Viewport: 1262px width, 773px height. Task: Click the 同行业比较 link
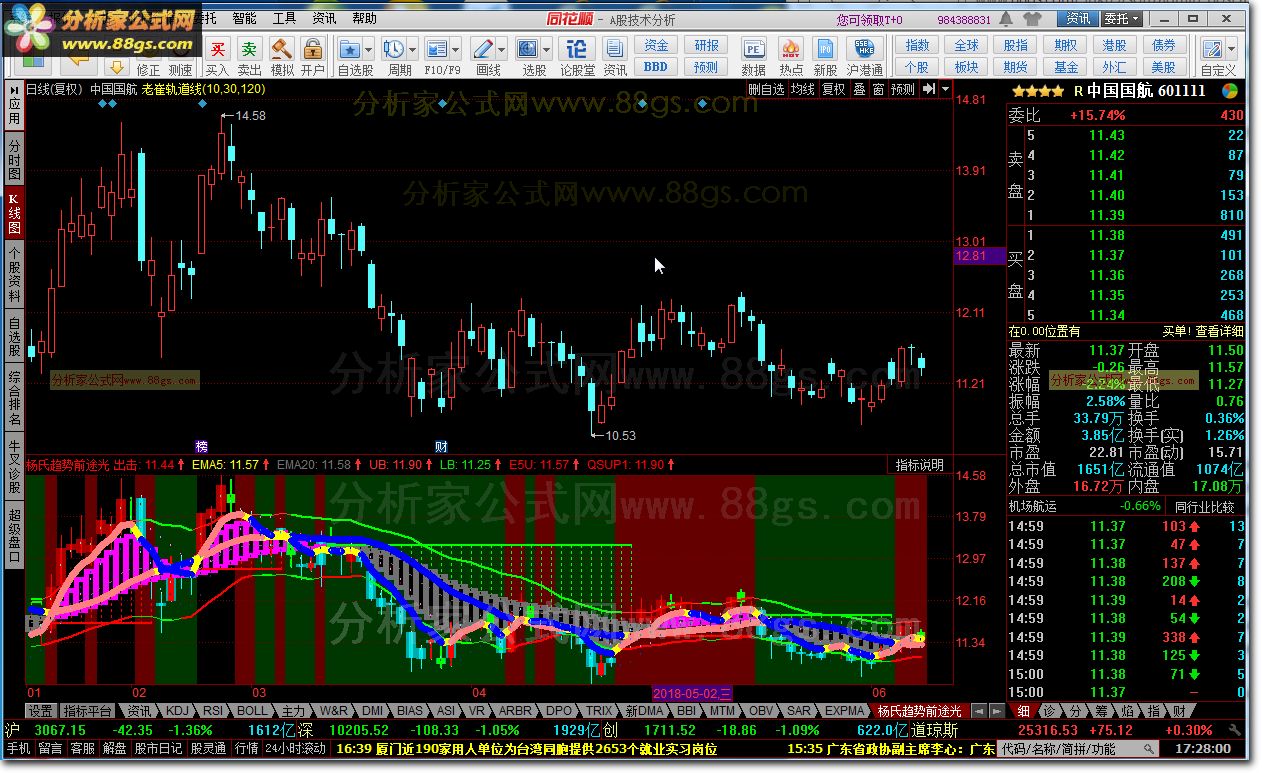click(1203, 507)
